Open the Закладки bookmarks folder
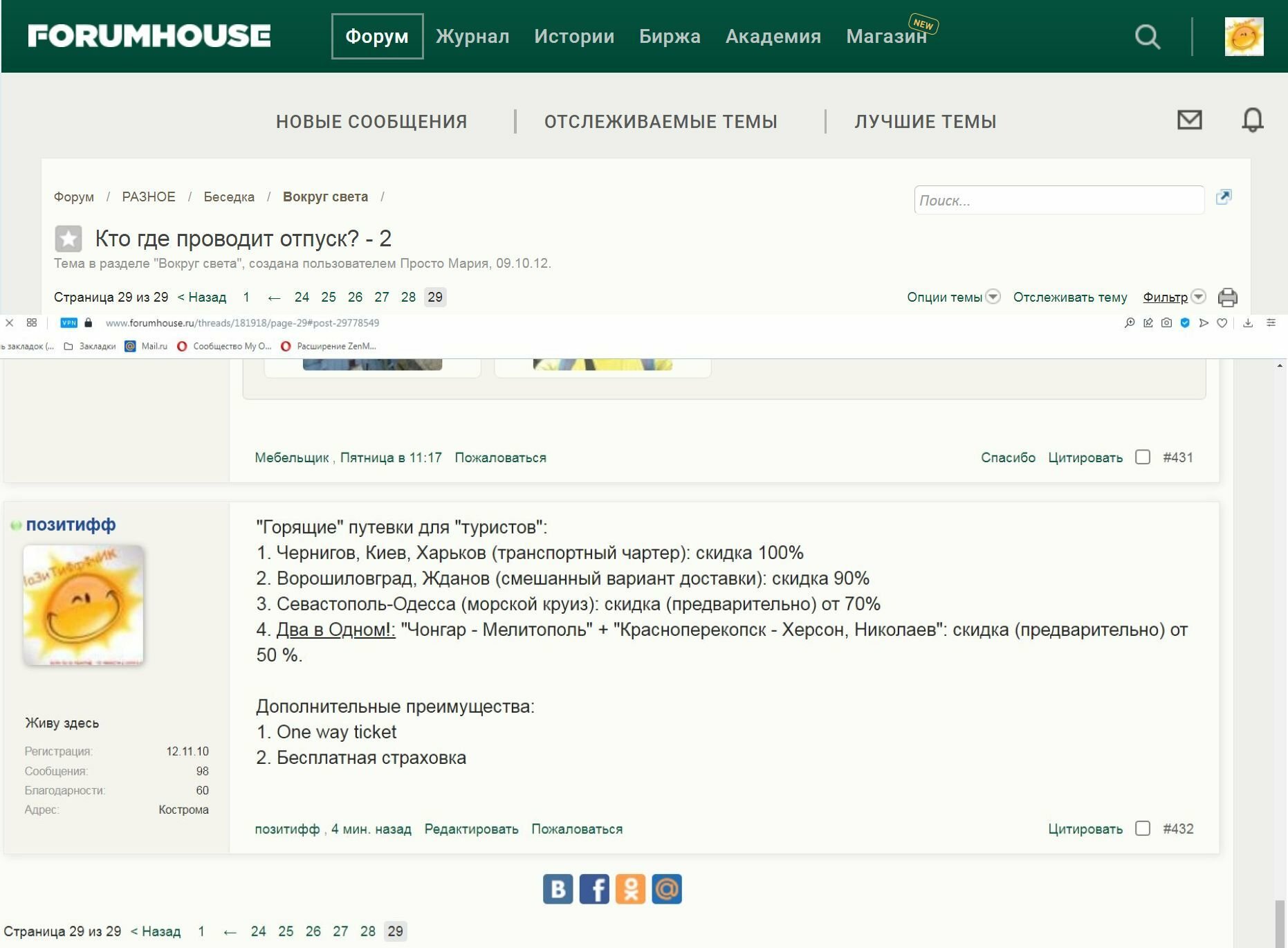This screenshot has width=1288, height=948. pos(90,346)
